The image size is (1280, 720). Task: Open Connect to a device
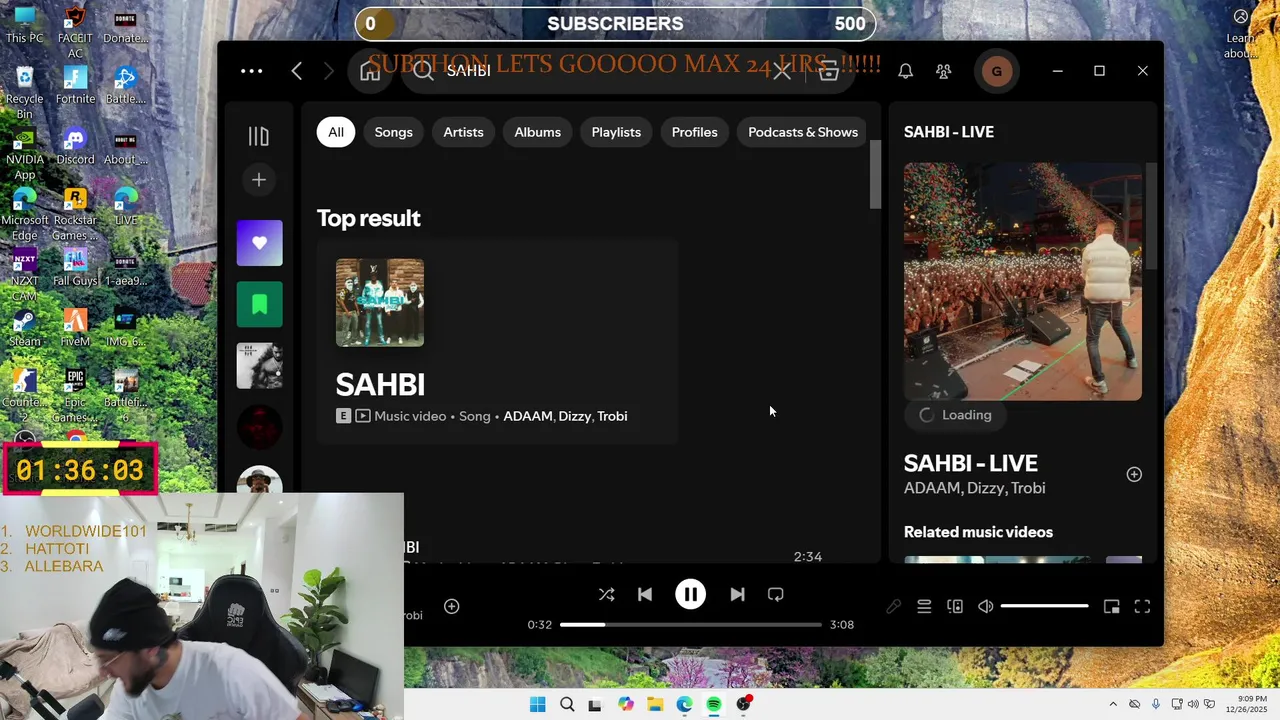click(955, 606)
